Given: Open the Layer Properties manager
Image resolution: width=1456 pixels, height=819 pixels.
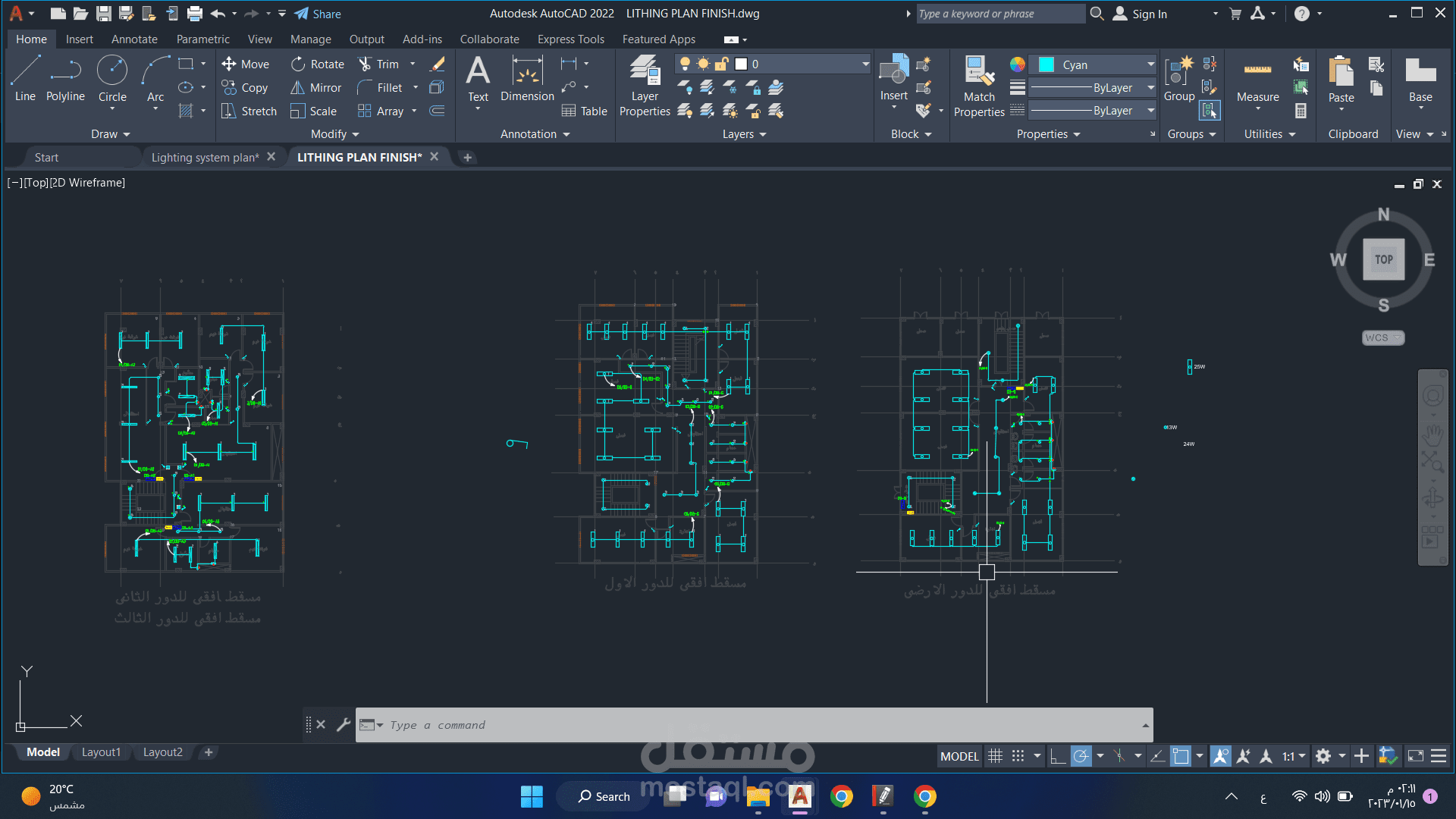Looking at the screenshot, I should (x=645, y=86).
